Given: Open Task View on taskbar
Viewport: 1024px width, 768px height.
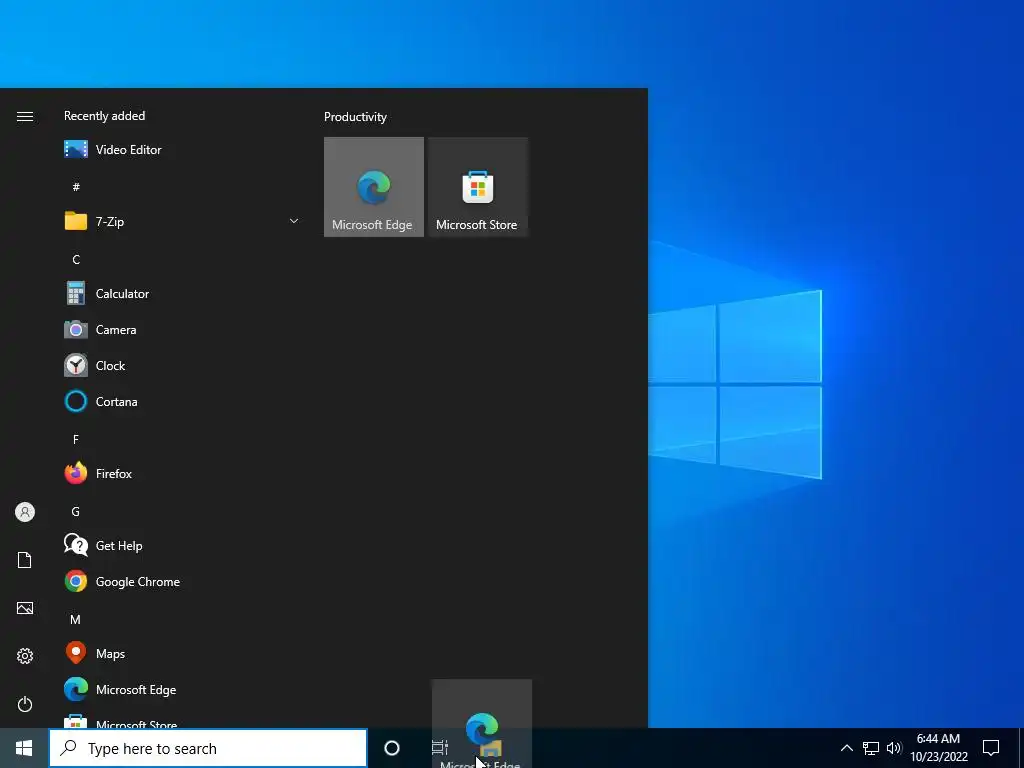Looking at the screenshot, I should coord(440,748).
